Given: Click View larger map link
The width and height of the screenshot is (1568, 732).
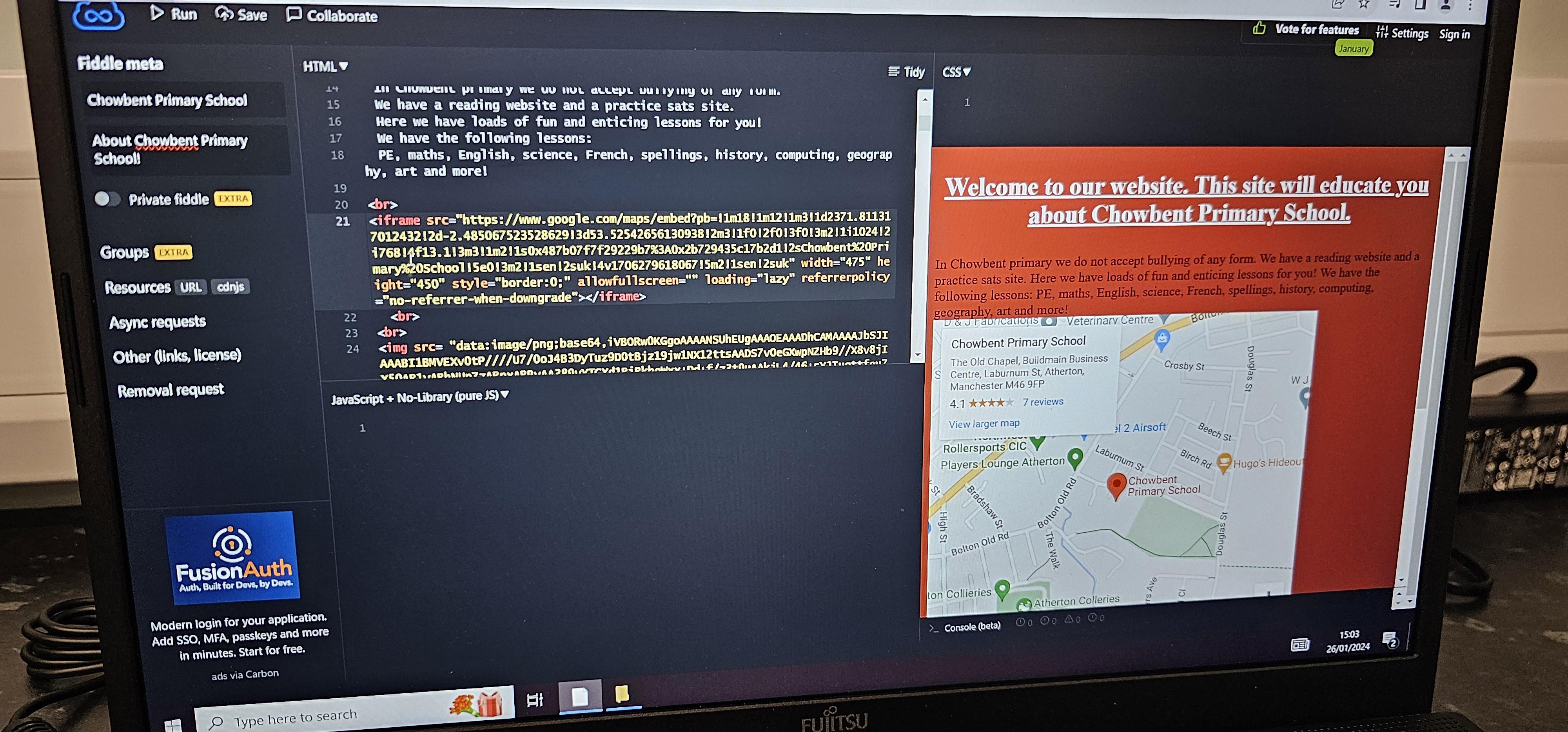Looking at the screenshot, I should [x=984, y=424].
